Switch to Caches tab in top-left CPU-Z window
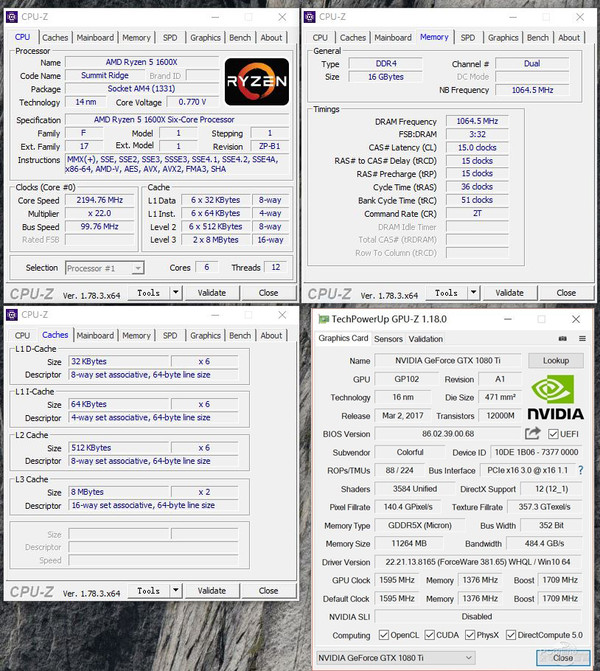The height and width of the screenshot is (671, 600). tap(55, 38)
